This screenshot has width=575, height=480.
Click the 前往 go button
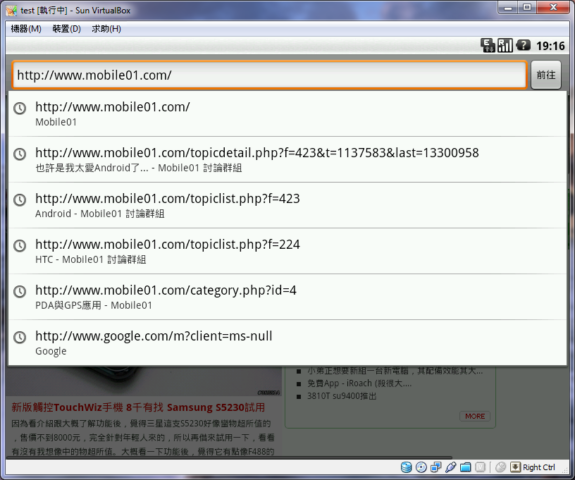546,75
